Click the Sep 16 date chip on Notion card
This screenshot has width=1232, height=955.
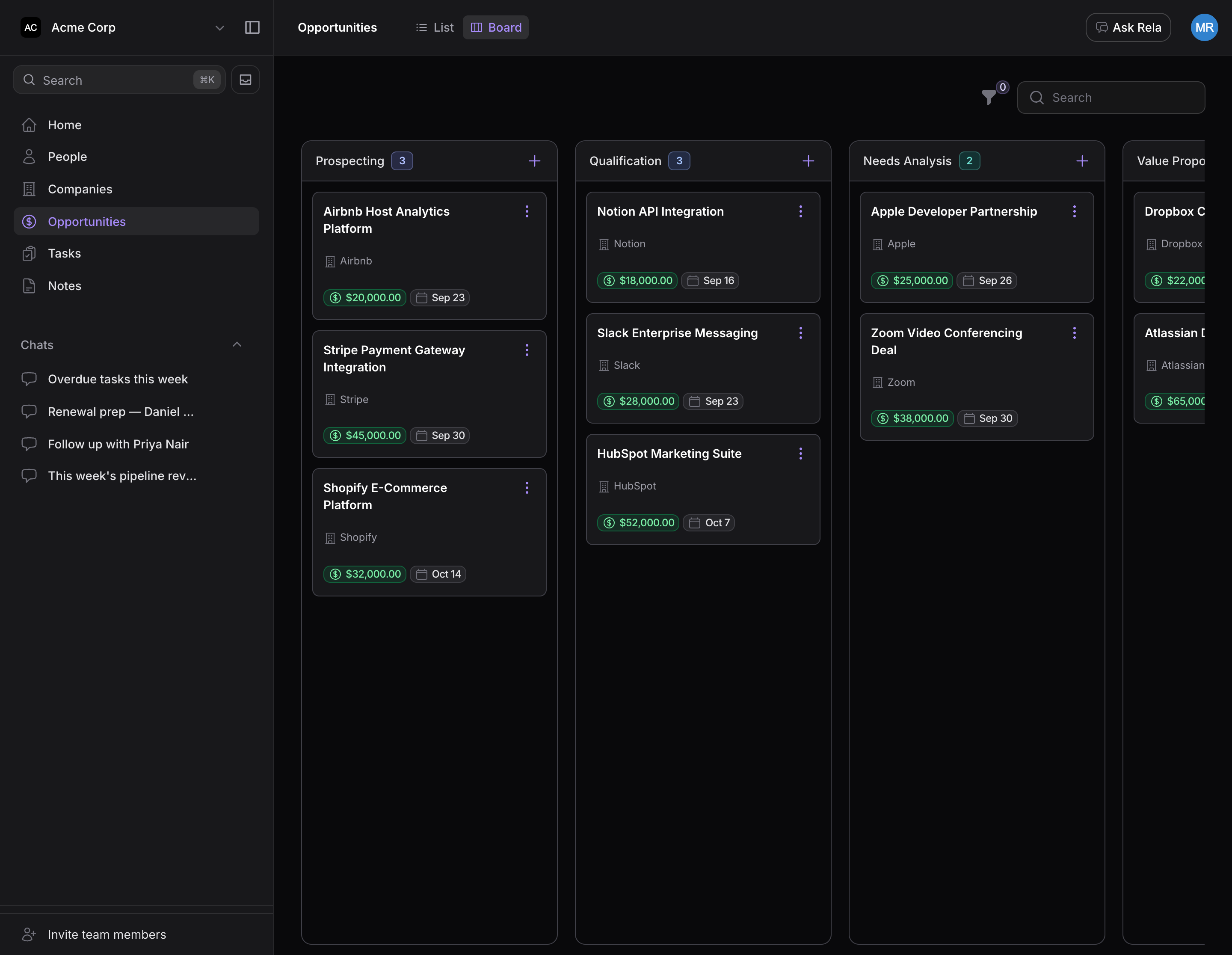pos(710,280)
